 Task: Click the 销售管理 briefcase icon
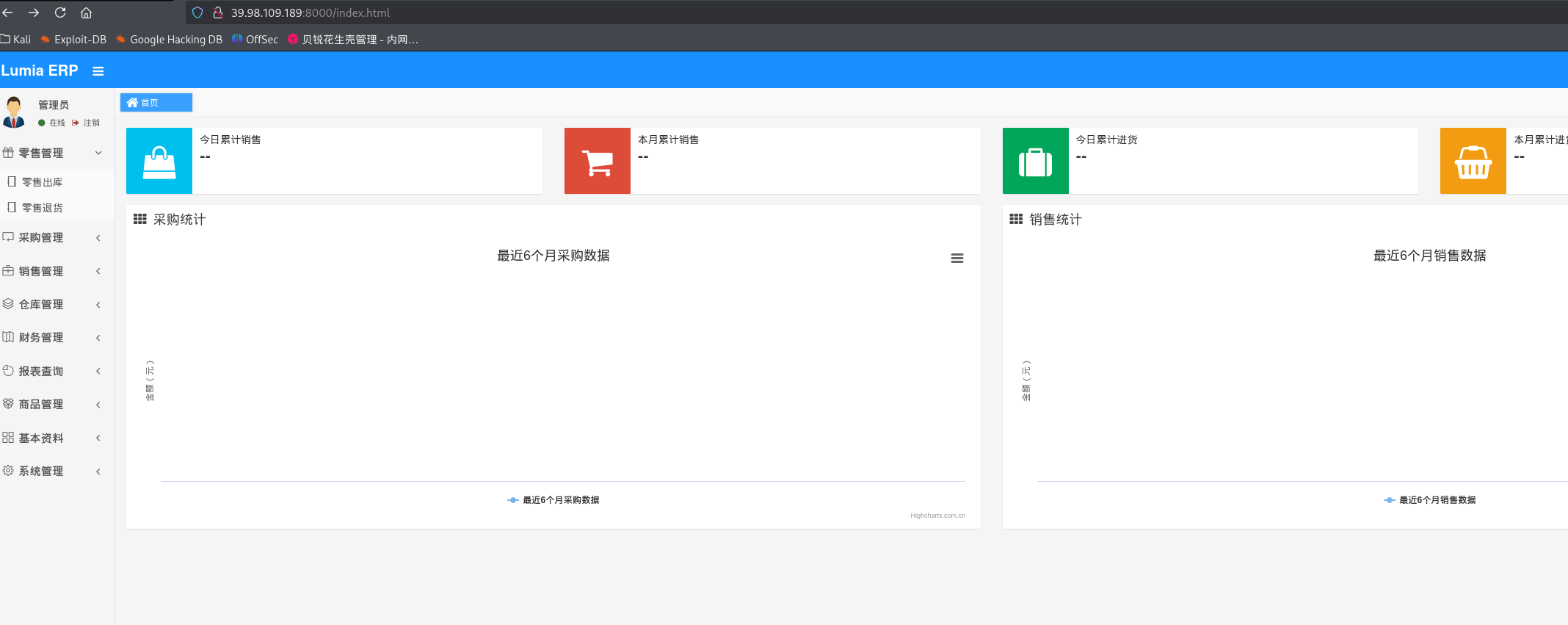pos(8,271)
